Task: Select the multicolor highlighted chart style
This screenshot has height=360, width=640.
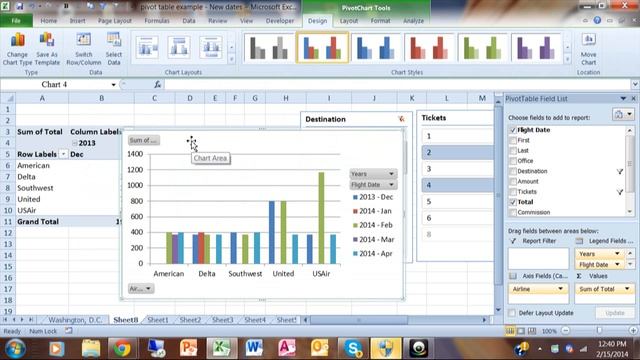Action: [x=322, y=48]
